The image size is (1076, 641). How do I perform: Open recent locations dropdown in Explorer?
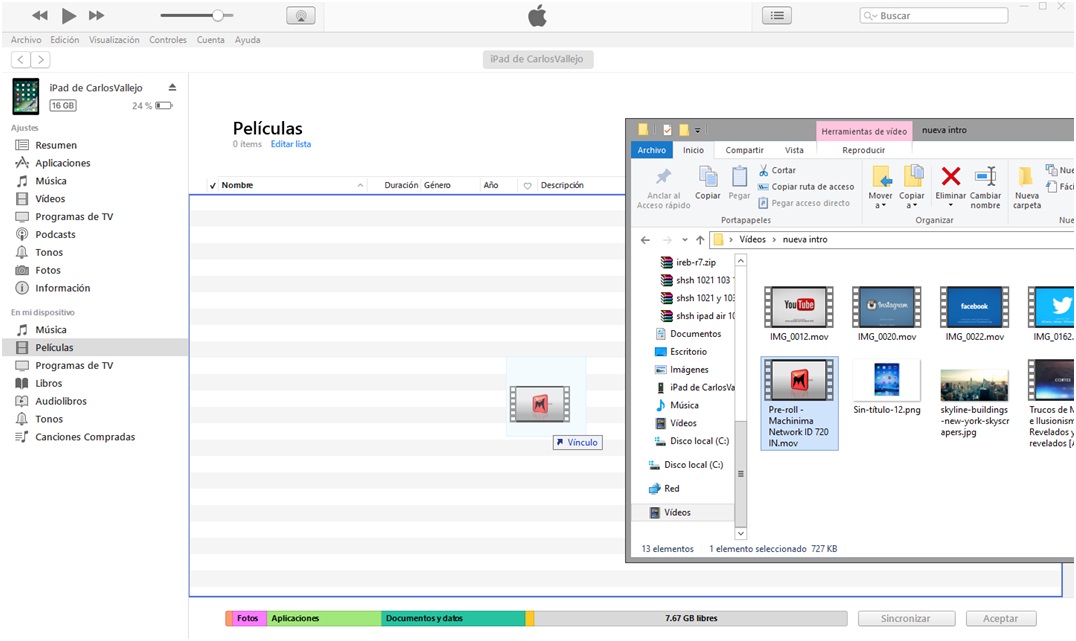685,240
